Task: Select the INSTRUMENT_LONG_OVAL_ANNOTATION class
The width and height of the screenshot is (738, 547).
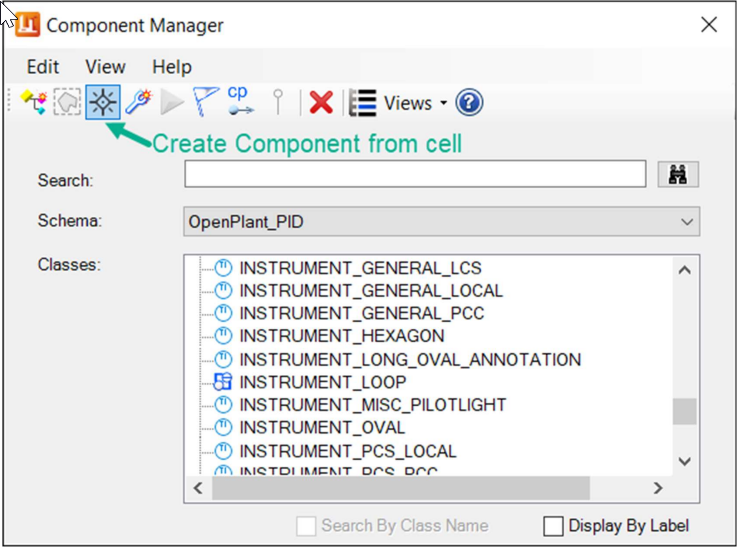Action: [410, 360]
